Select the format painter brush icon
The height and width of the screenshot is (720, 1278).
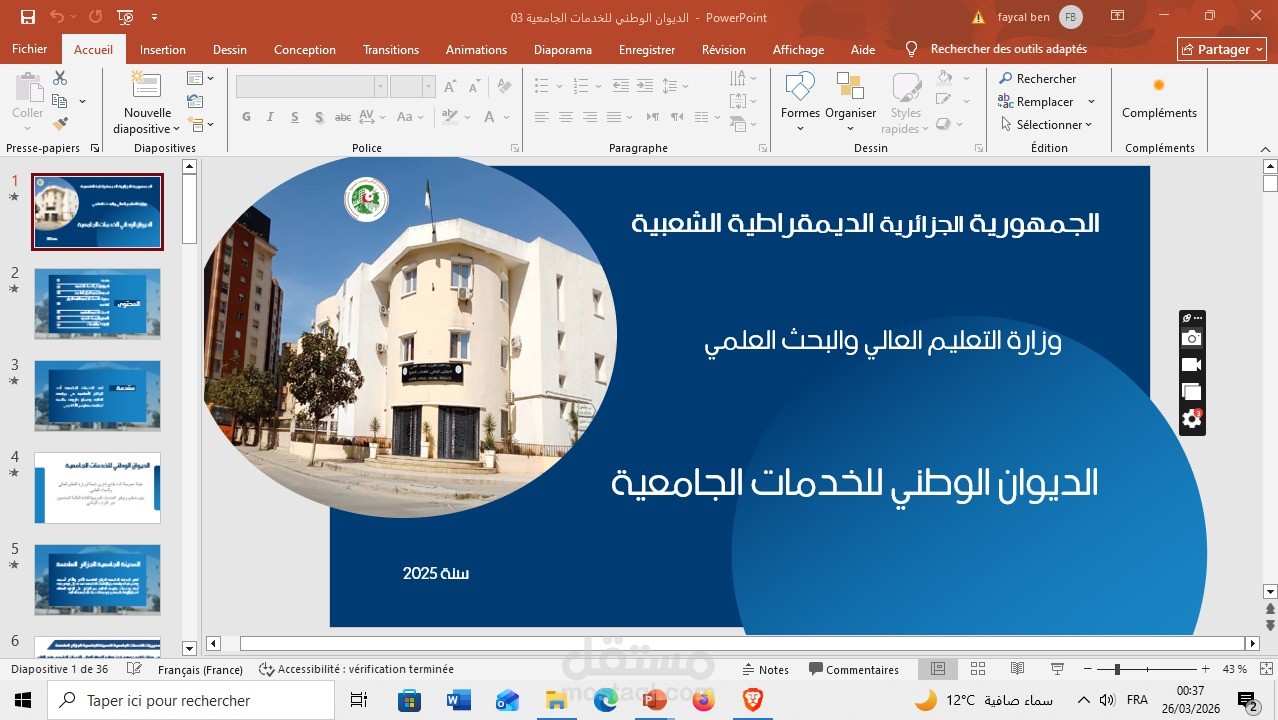[x=60, y=122]
